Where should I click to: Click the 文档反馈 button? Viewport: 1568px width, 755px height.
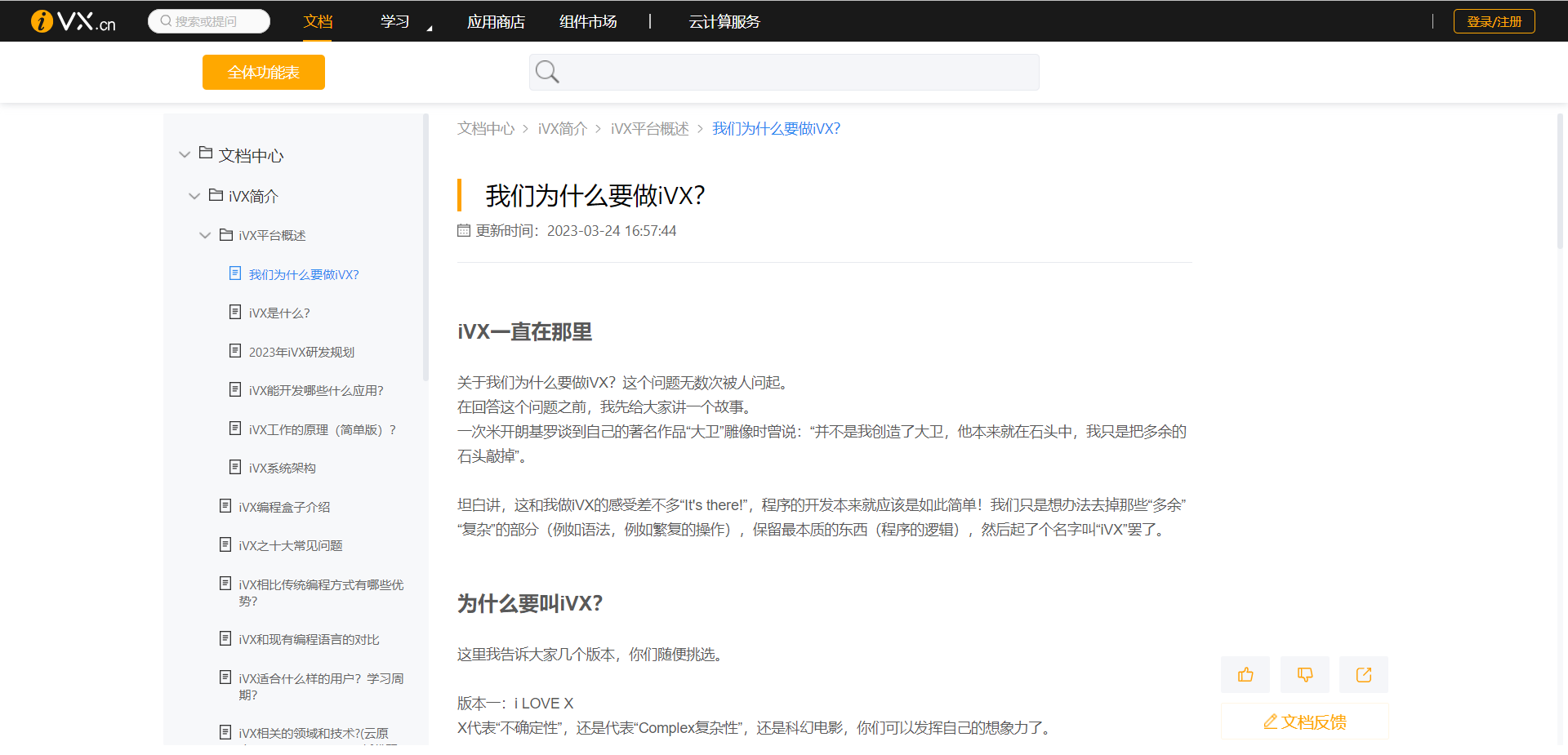tap(1305, 722)
